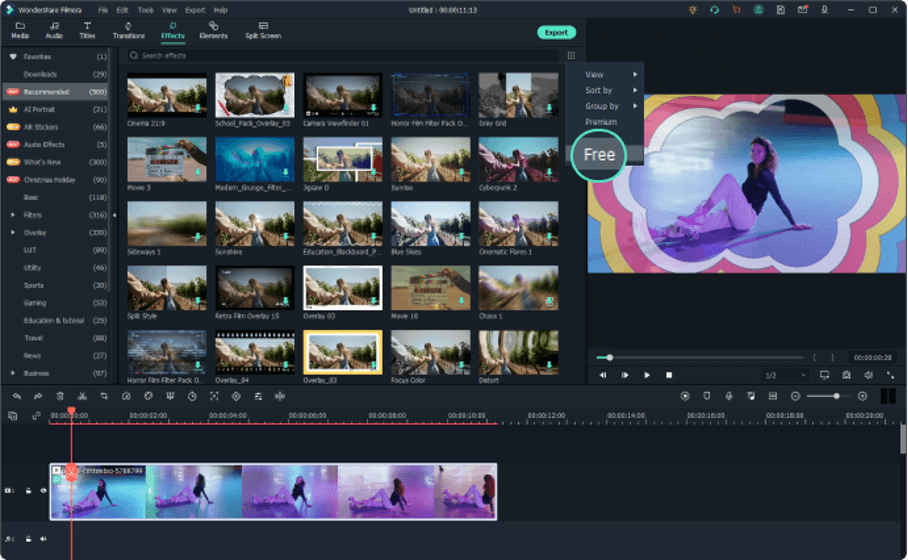The height and width of the screenshot is (560, 908).
Task: Open the Edit adjustment sliders icon
Action: pyautogui.click(x=258, y=396)
